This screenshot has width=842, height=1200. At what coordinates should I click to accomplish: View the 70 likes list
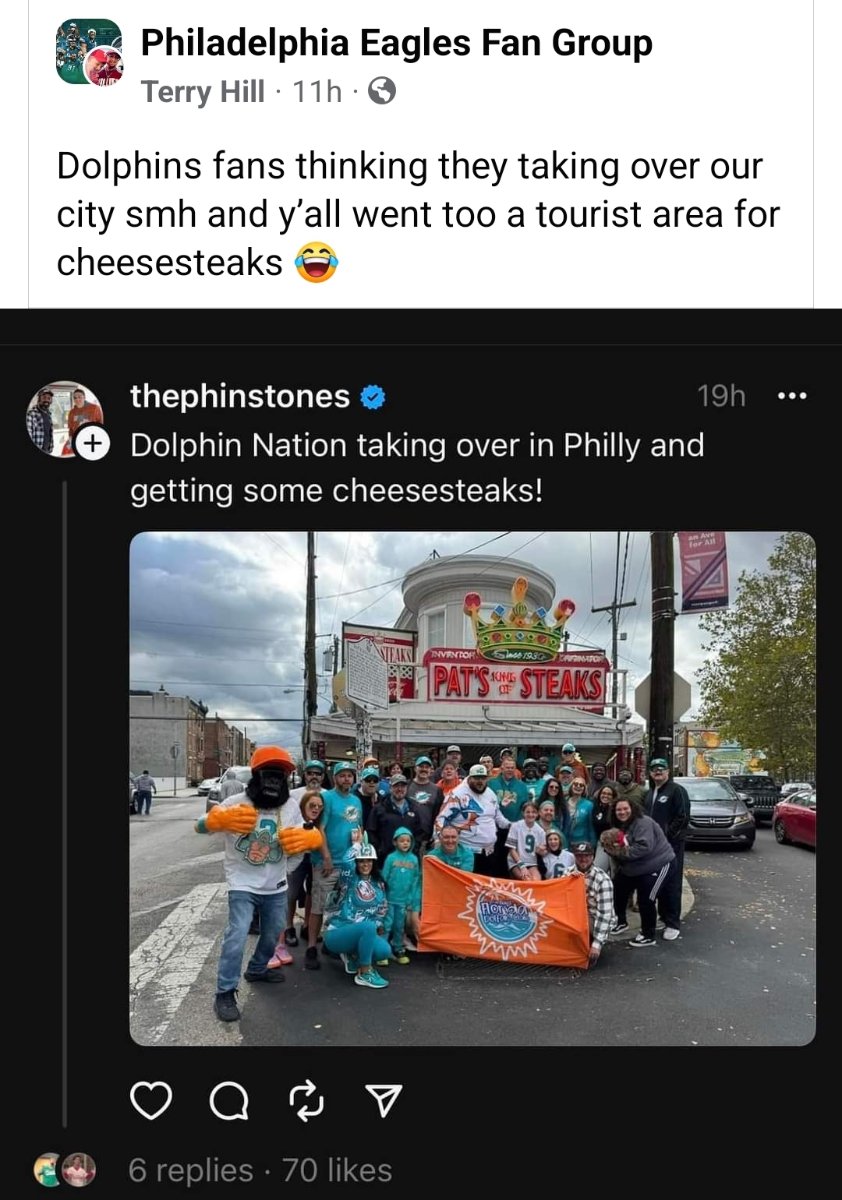pos(337,1169)
